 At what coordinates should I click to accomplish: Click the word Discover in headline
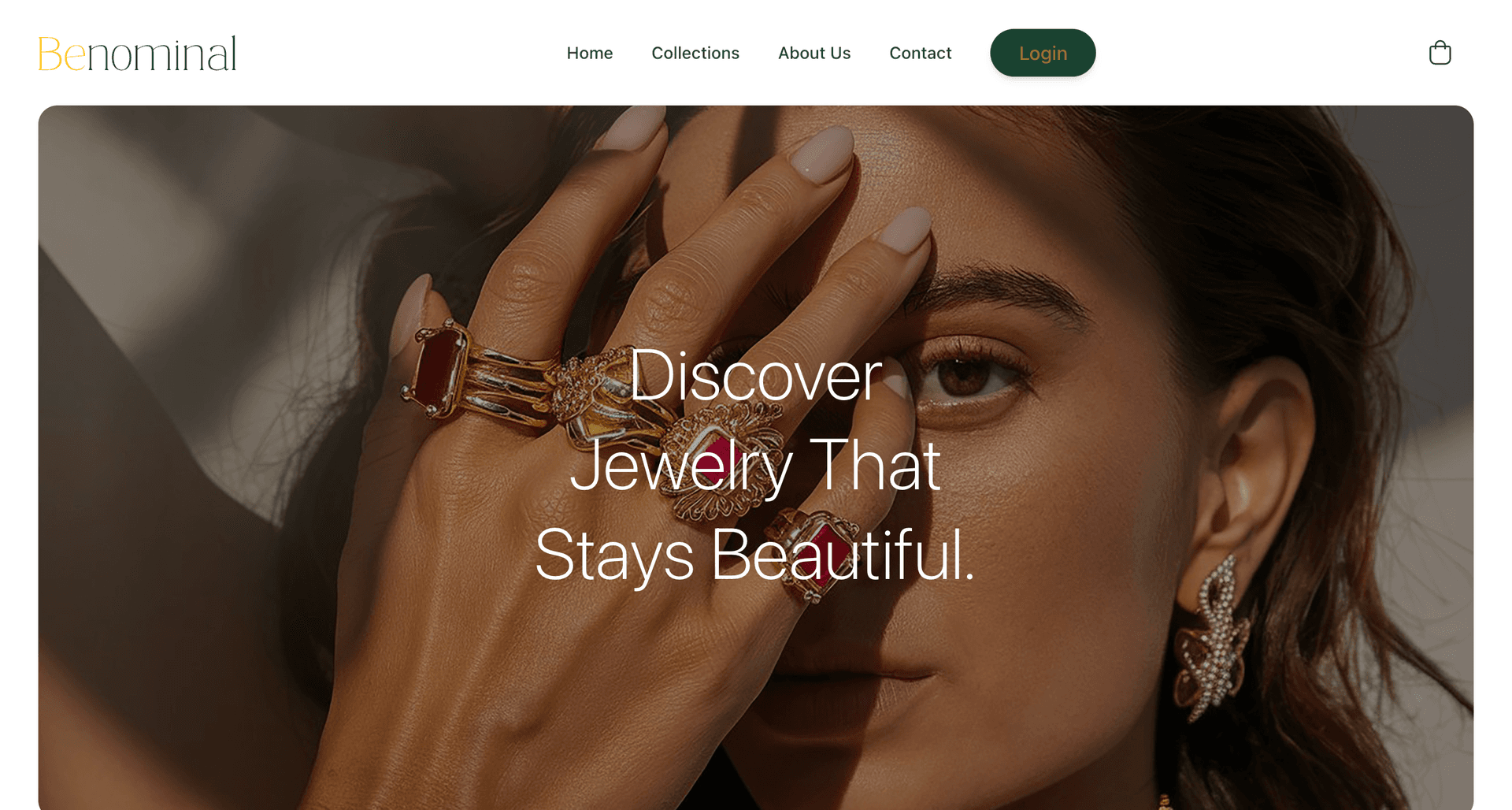[755, 377]
